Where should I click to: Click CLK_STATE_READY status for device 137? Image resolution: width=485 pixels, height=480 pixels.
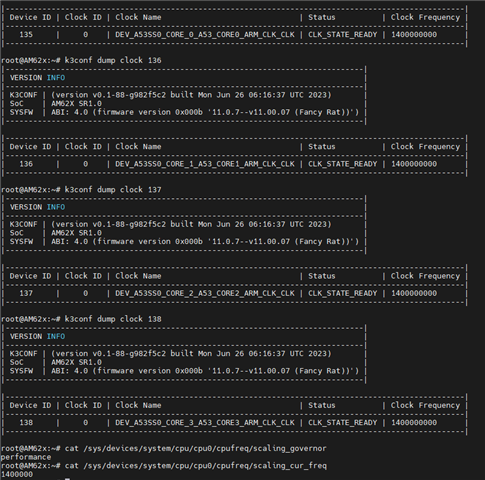point(342,293)
